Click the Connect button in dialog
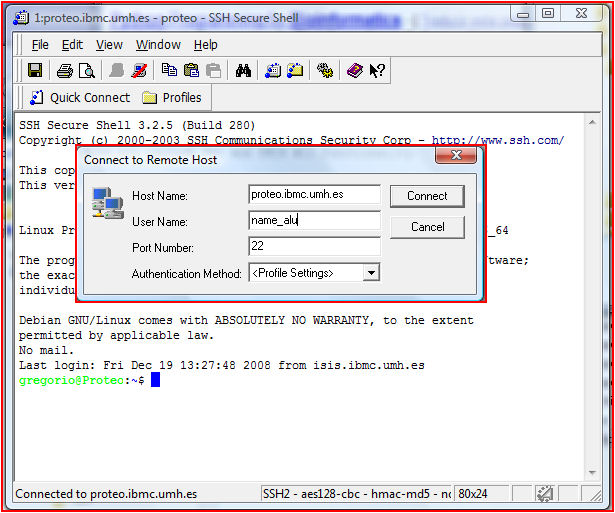The image size is (615, 513). [427, 196]
